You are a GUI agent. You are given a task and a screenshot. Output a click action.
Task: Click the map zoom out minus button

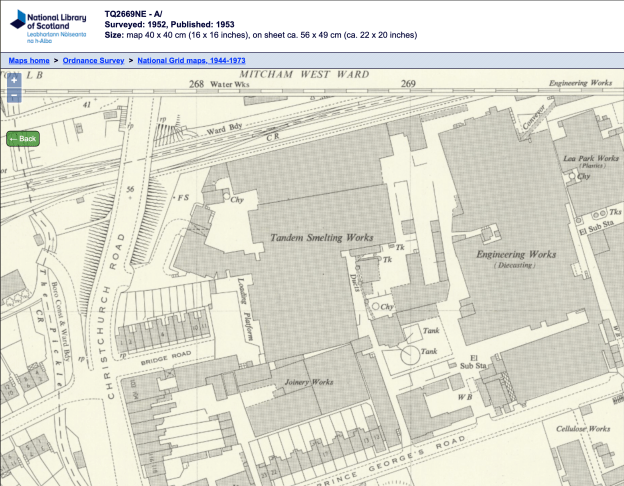(14, 96)
